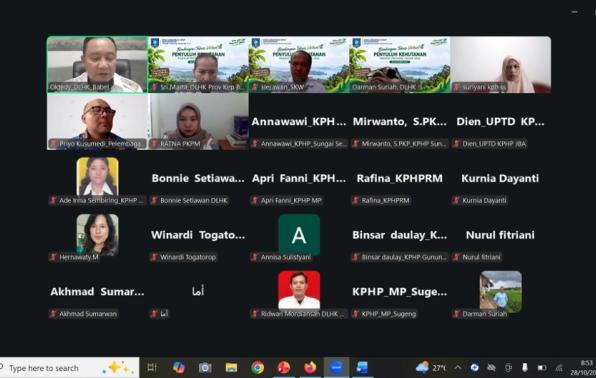This screenshot has width=596, height=378.
Task: Open the weather widget showing 27°
Action: coord(431,367)
